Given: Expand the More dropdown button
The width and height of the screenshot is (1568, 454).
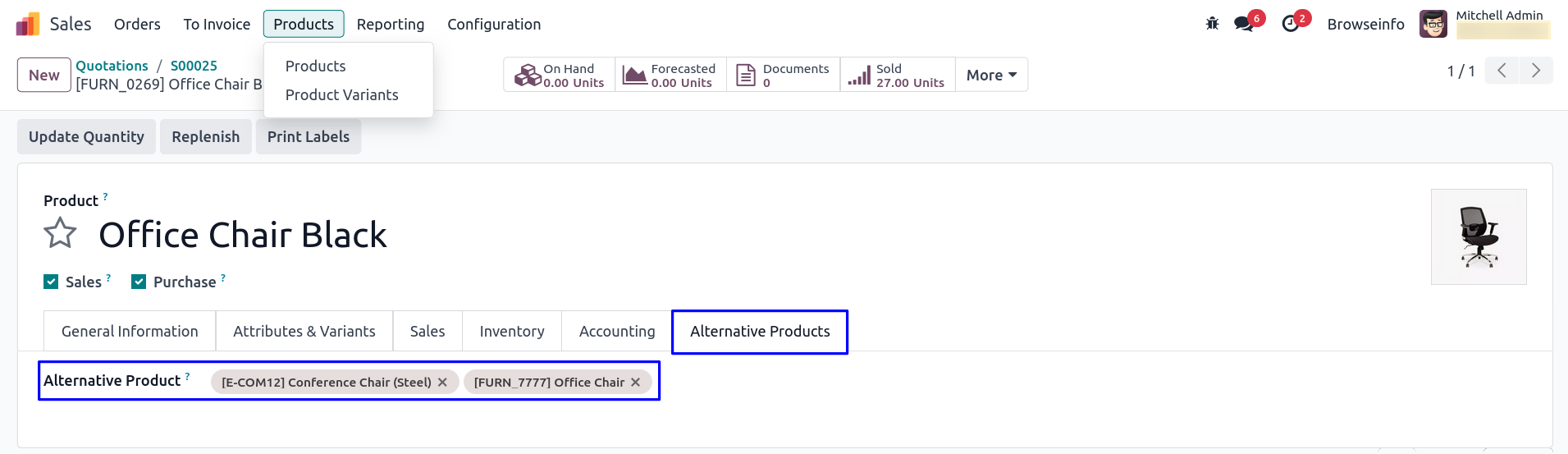Looking at the screenshot, I should (991, 75).
